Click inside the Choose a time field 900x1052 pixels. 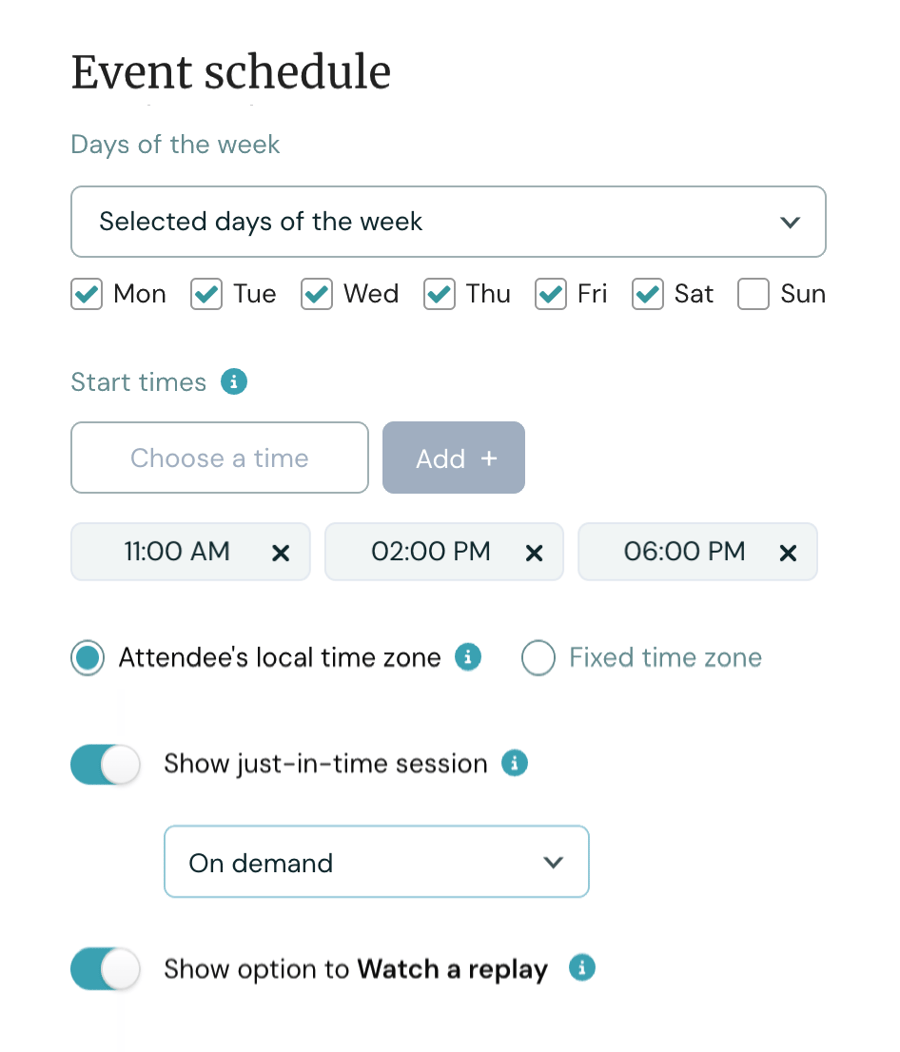pos(219,457)
